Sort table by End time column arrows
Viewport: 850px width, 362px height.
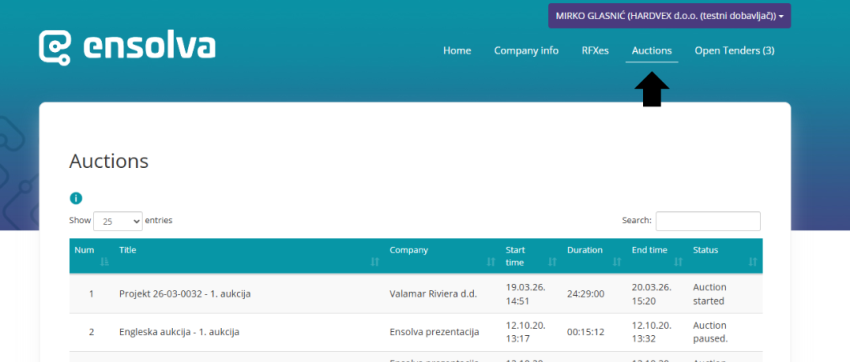pyautogui.click(x=678, y=262)
